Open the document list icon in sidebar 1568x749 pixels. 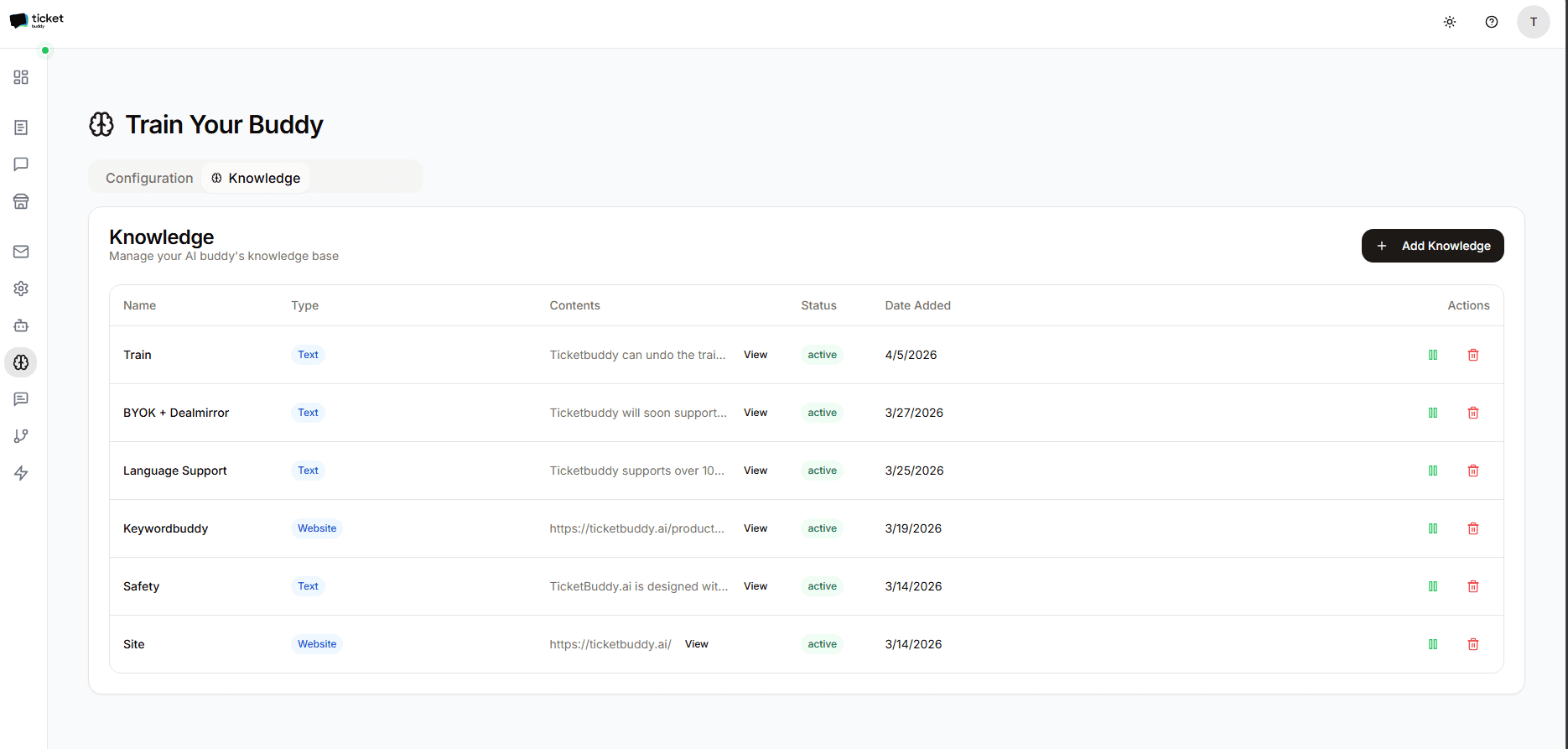[x=21, y=127]
